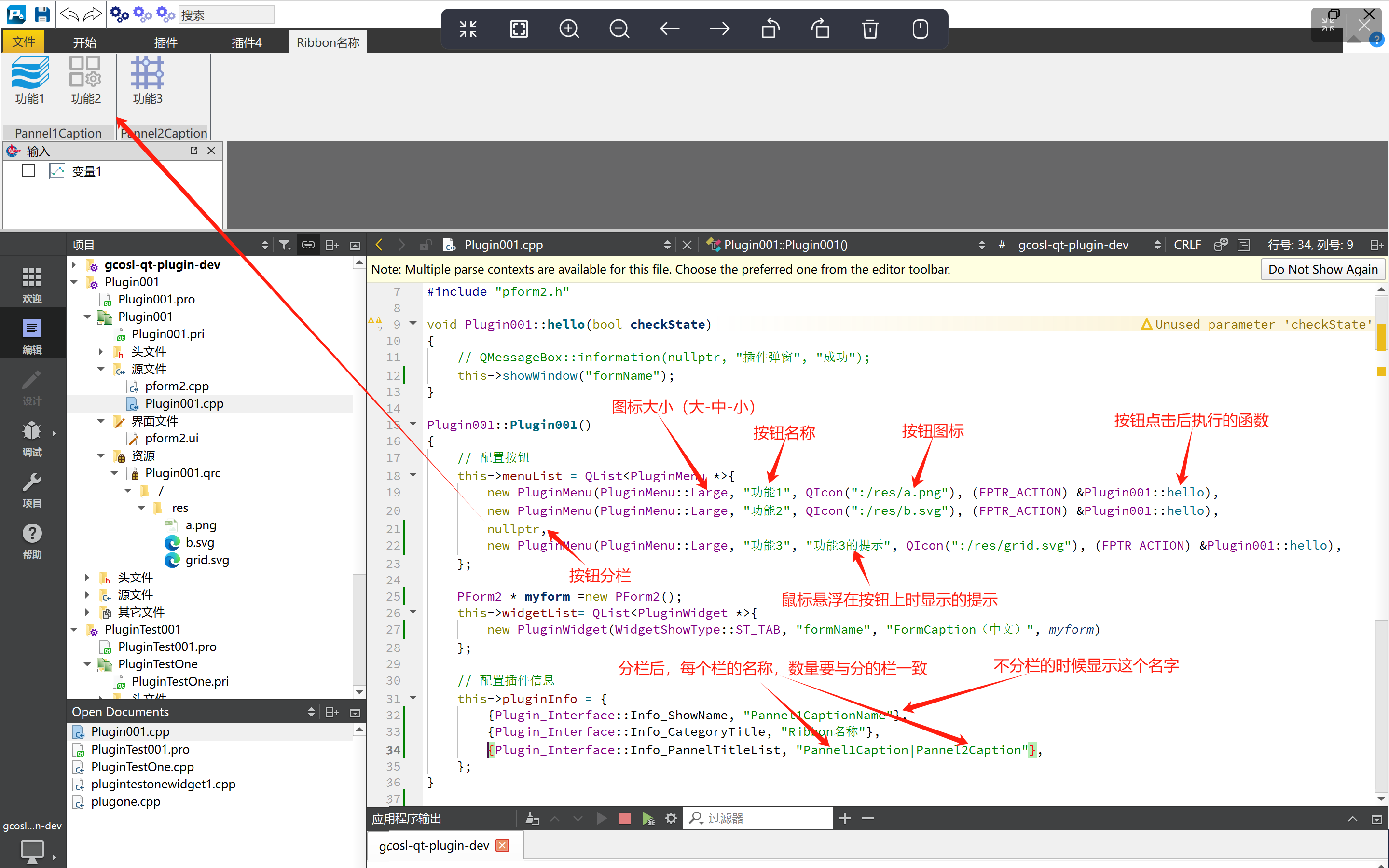Click the delete trash icon in viewer toolbar
Screen dimensions: 1389x868
[869, 28]
